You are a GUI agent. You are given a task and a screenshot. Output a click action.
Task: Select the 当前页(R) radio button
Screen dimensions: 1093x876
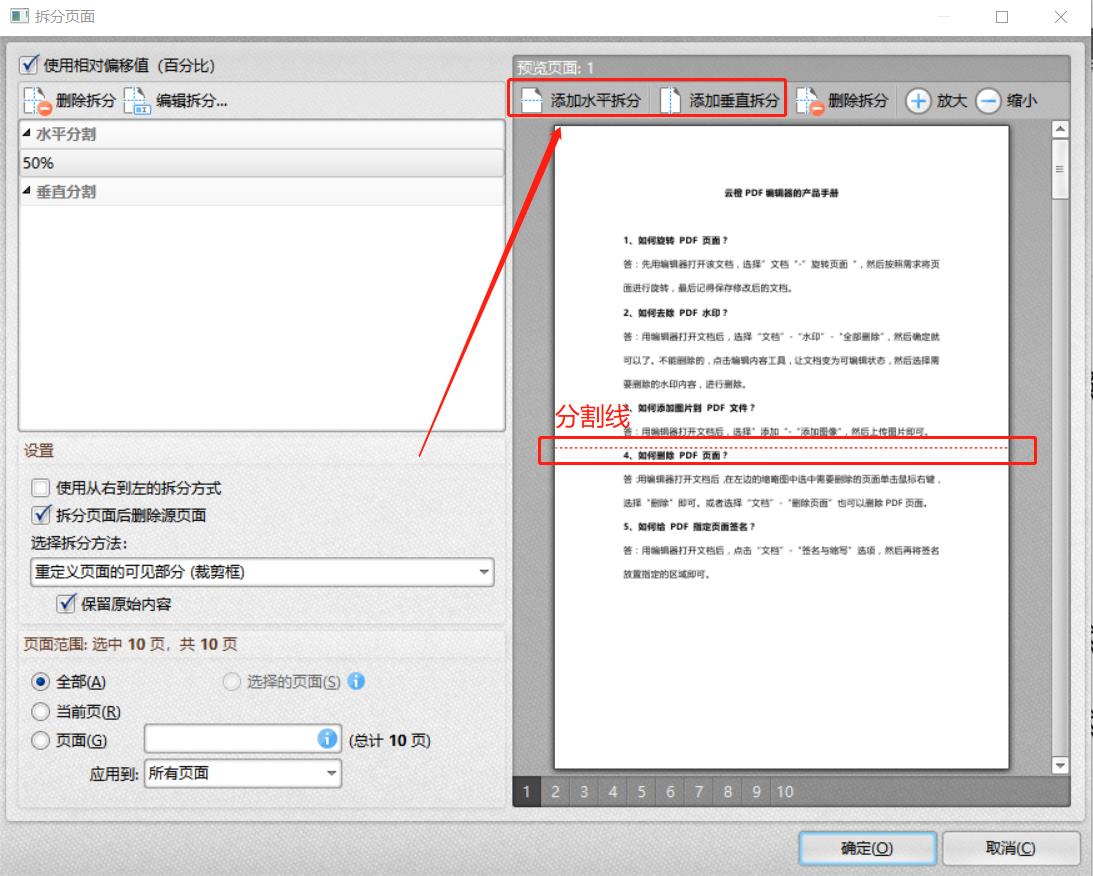[40, 711]
